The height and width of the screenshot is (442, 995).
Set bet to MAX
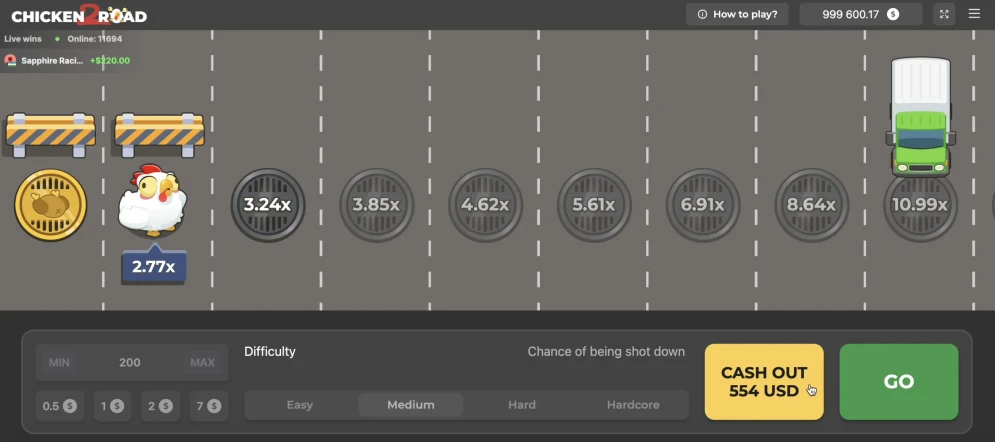tap(202, 362)
